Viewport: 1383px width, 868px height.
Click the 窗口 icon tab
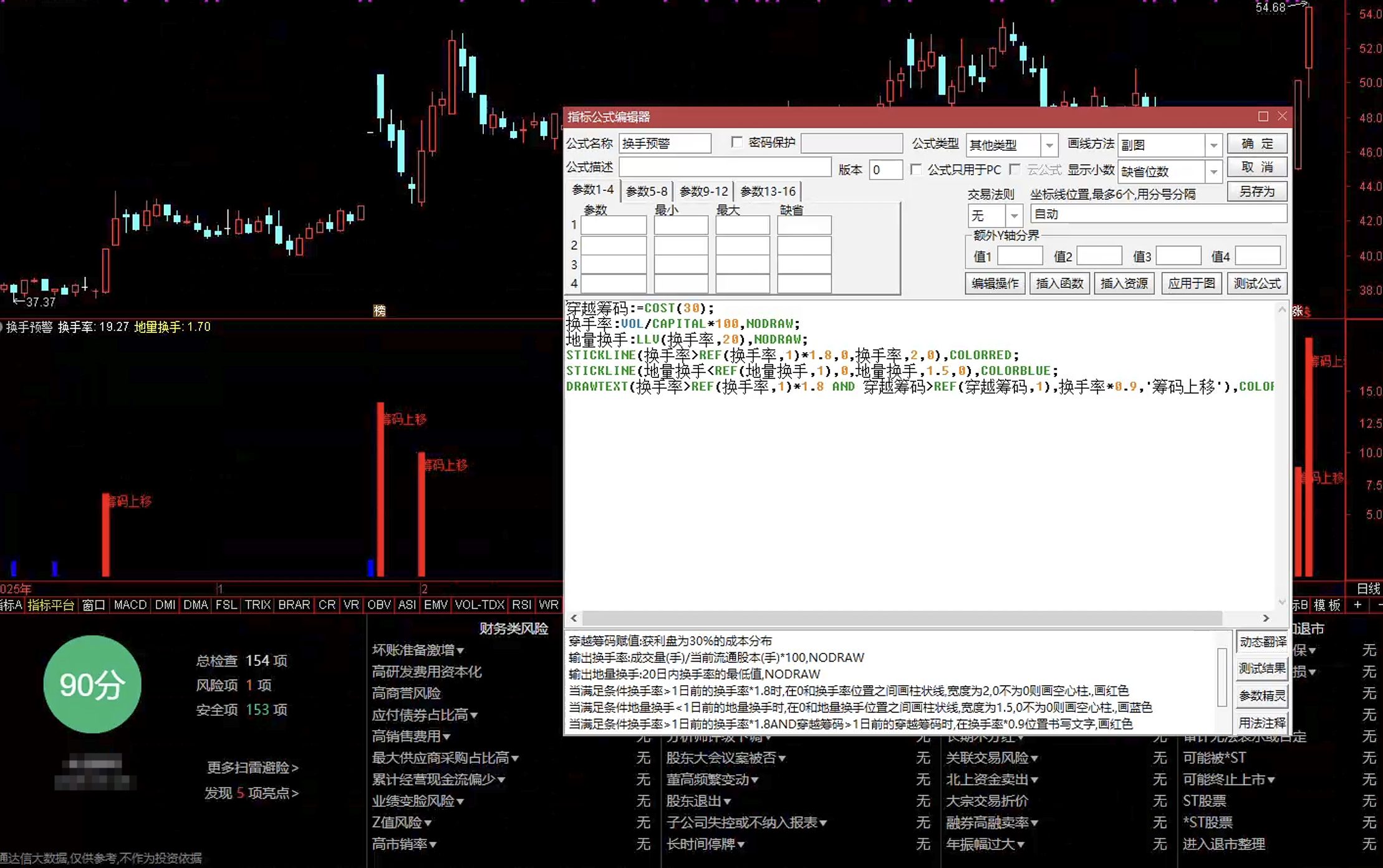click(x=94, y=605)
